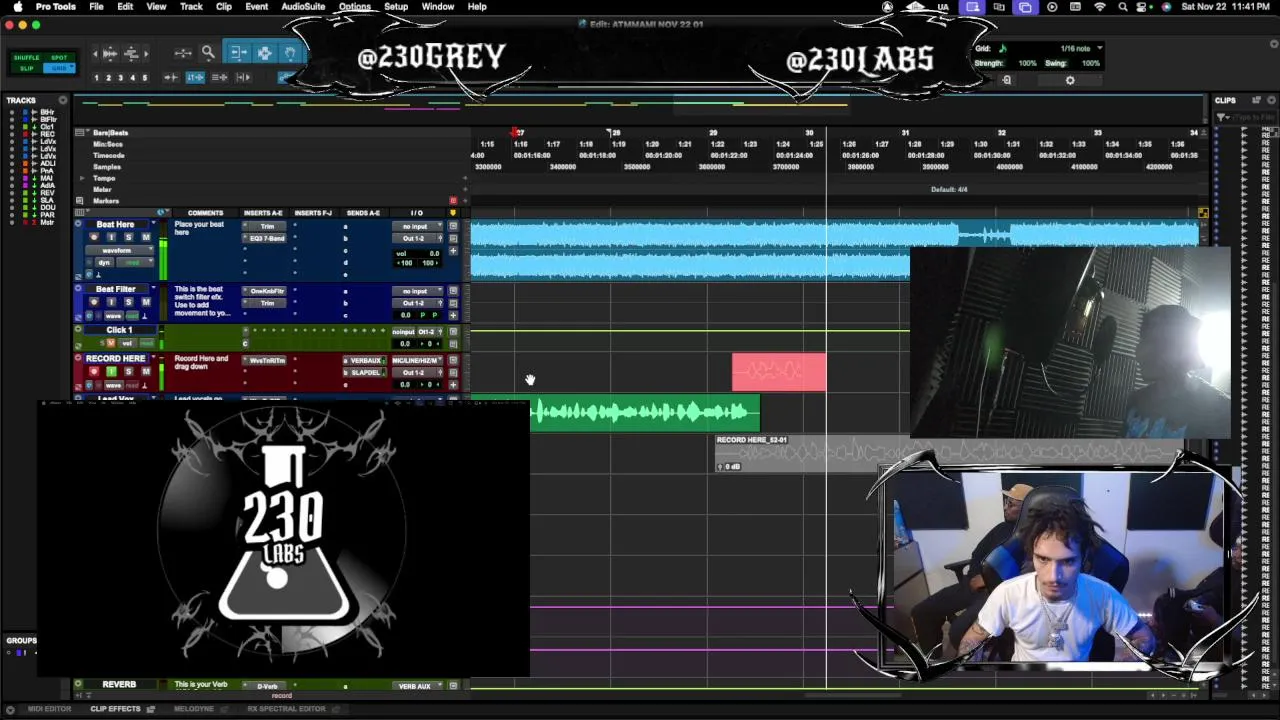
Task: Open Tracks list options menu button
Action: coord(63,100)
